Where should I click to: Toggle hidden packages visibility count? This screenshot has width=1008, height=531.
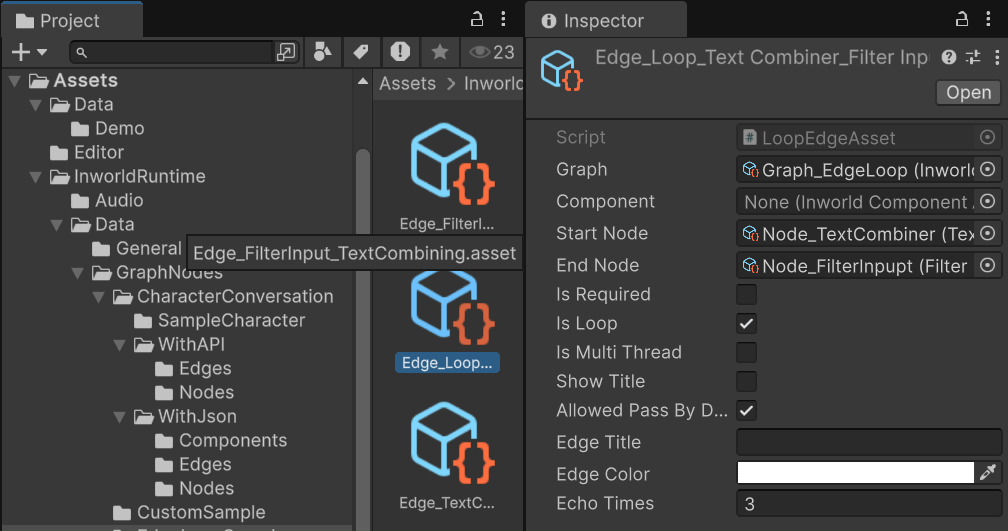tap(492, 52)
